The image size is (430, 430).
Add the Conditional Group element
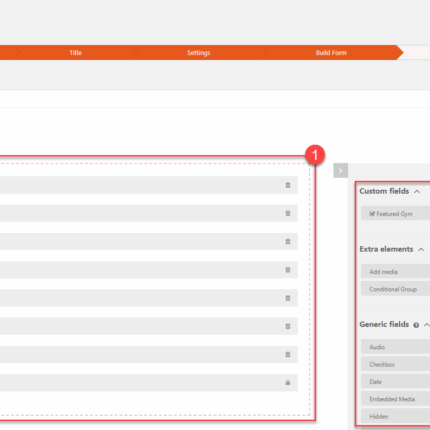click(395, 289)
